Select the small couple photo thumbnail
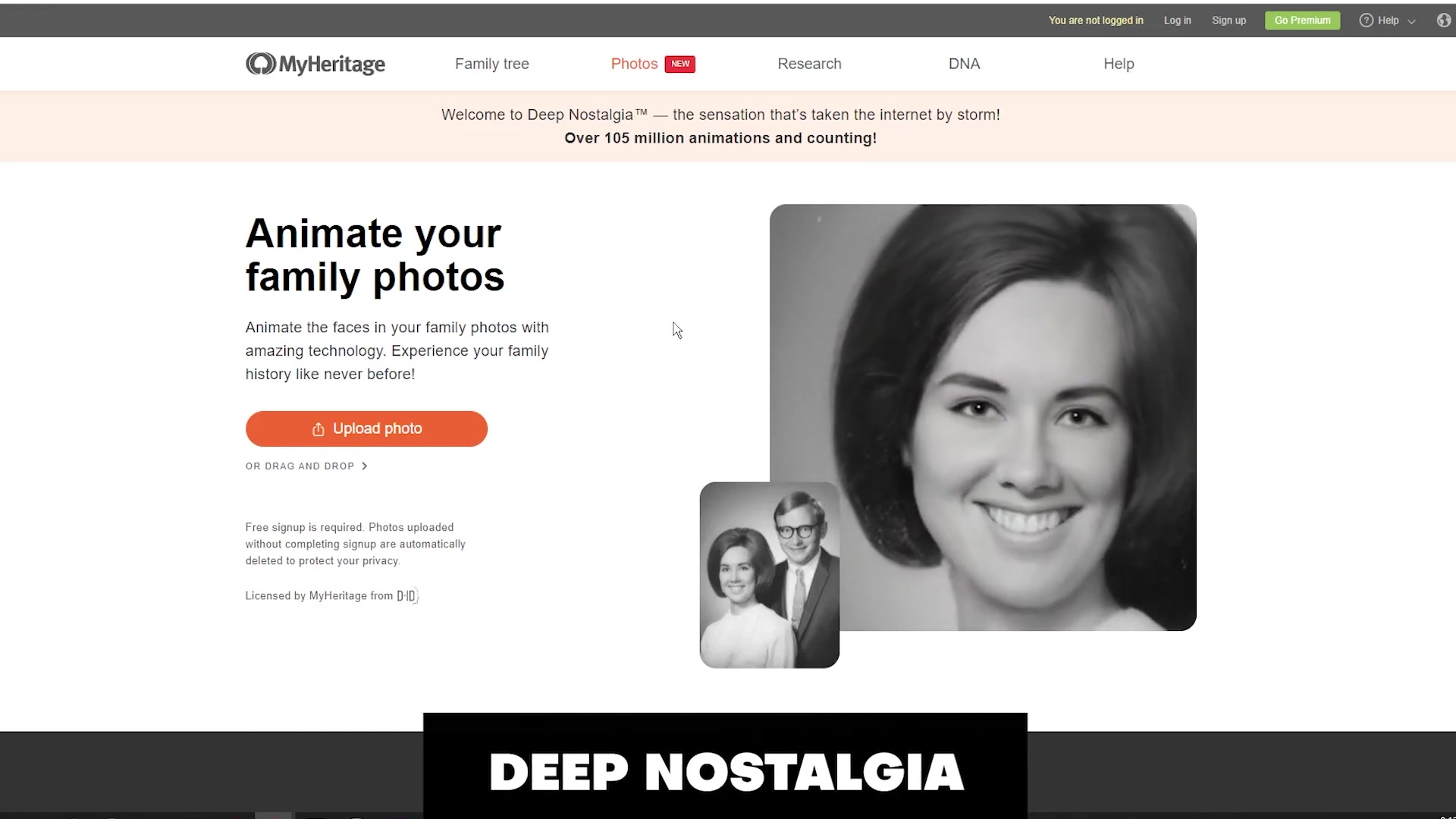The image size is (1456, 819). (769, 575)
